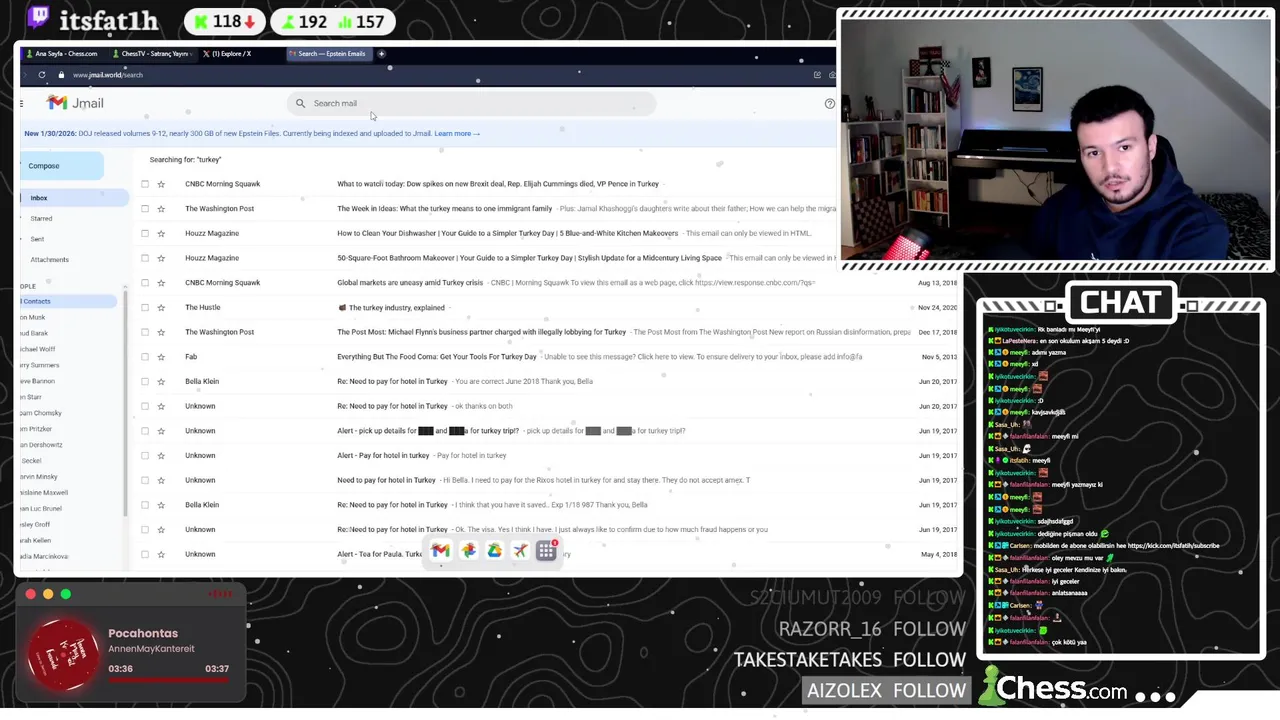Click the site lock icon in address bar

click(61, 75)
